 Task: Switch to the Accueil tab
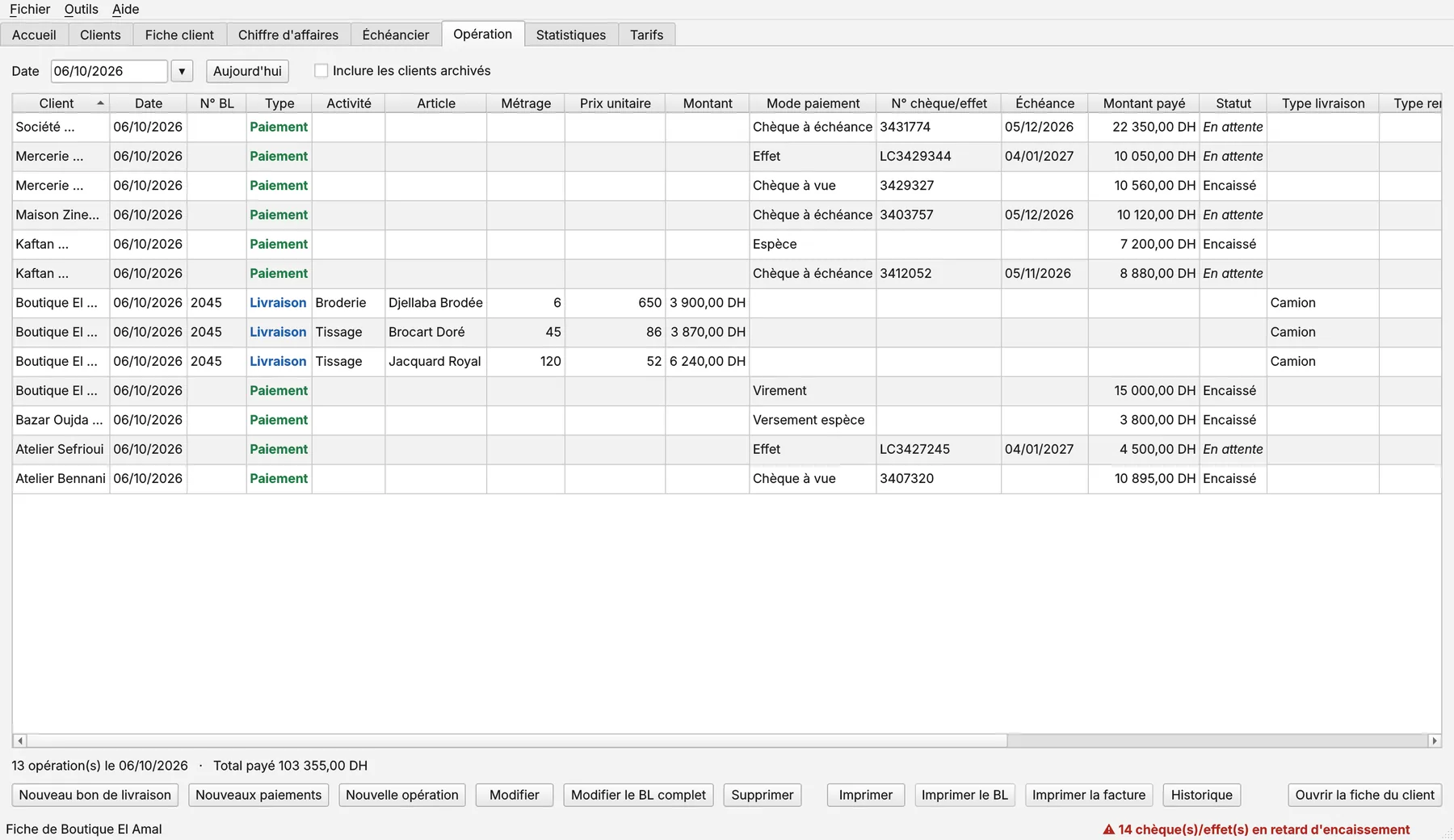point(34,35)
